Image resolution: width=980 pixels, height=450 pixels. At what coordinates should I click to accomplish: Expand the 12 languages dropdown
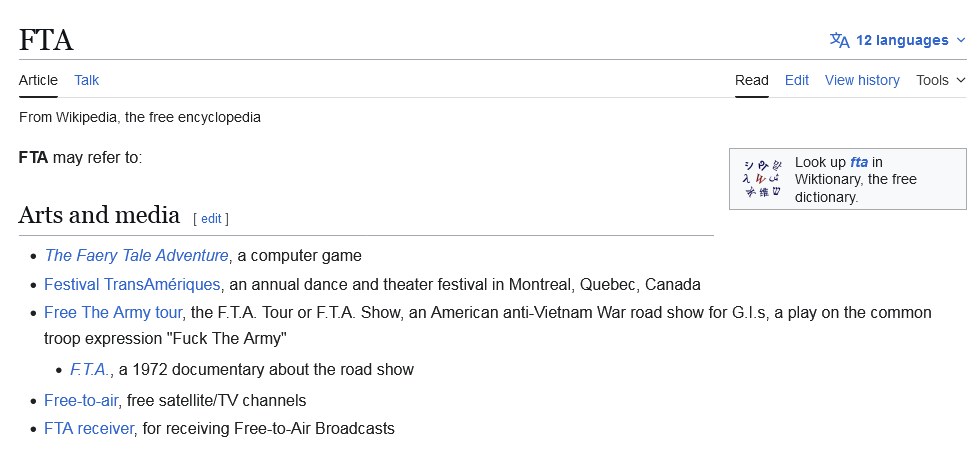(902, 40)
